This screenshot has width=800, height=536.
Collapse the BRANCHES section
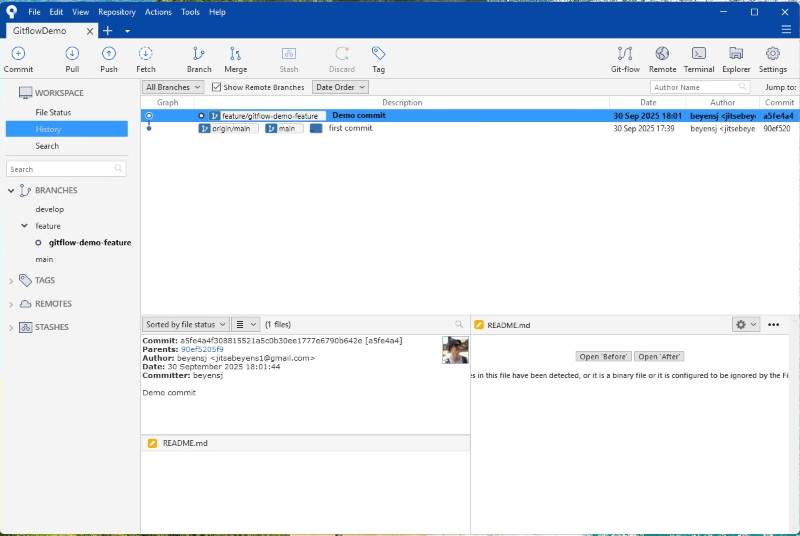point(11,190)
